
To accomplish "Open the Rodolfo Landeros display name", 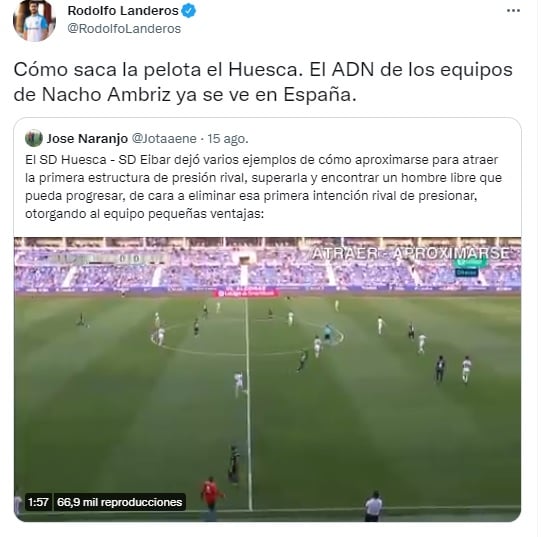I will click(123, 11).
